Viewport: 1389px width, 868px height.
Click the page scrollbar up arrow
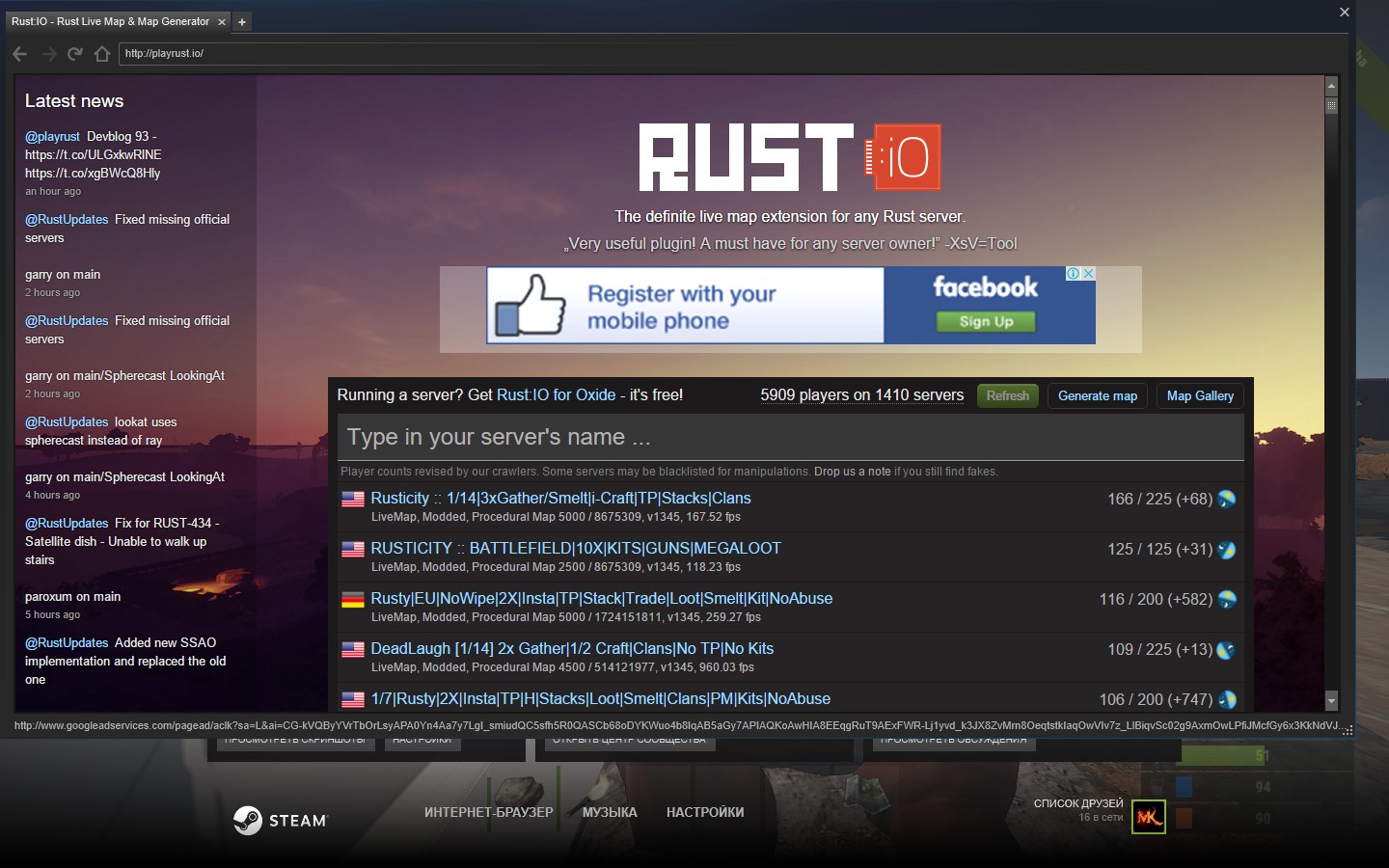(x=1331, y=85)
